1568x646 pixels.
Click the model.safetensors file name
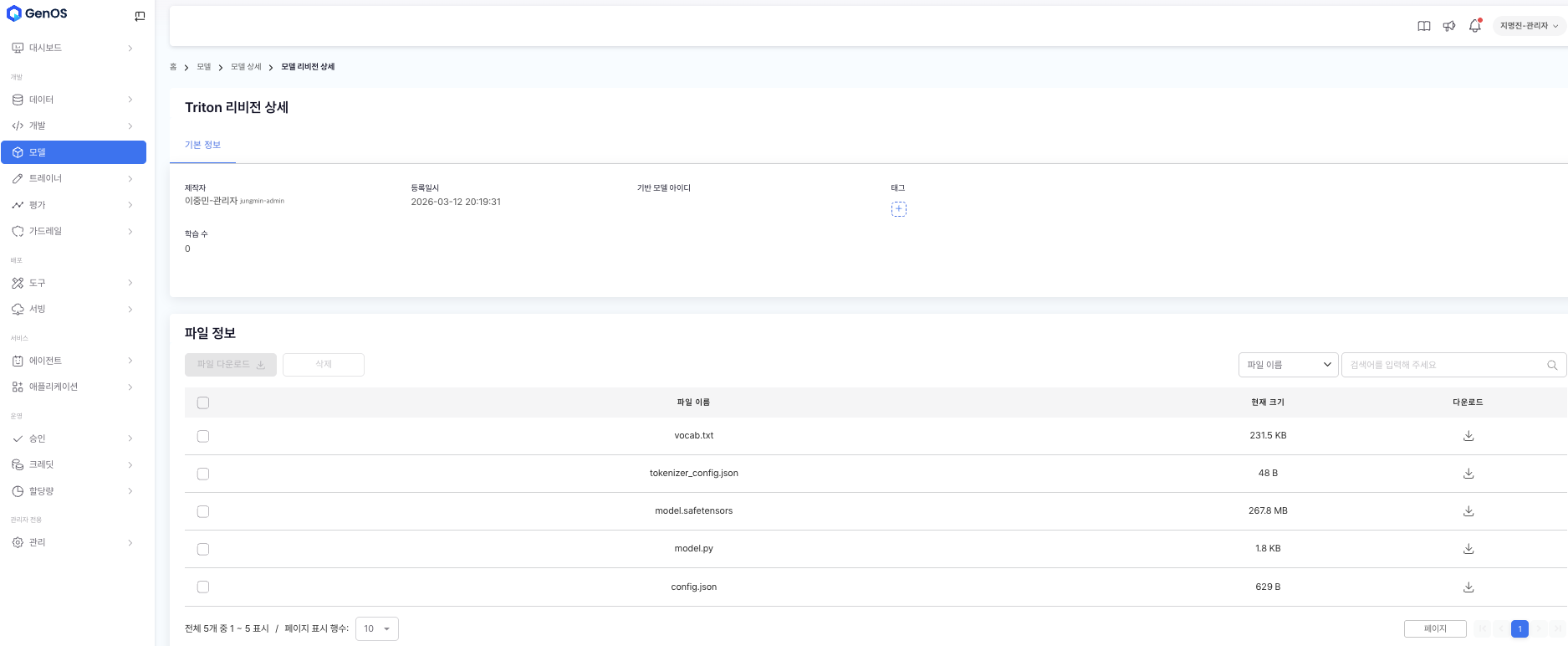(x=694, y=511)
